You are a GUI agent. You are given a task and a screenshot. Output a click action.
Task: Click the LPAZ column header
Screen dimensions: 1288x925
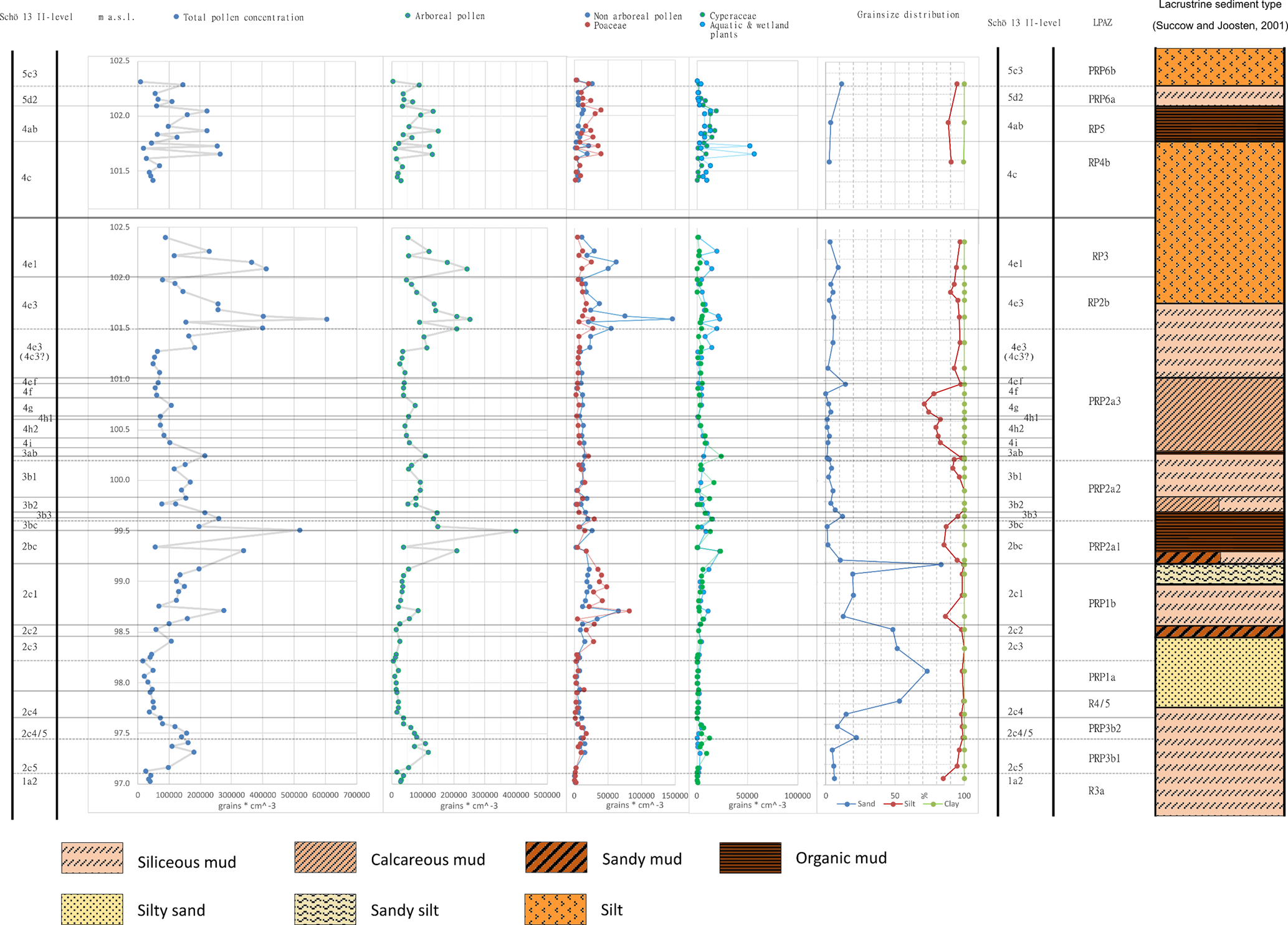(1102, 22)
